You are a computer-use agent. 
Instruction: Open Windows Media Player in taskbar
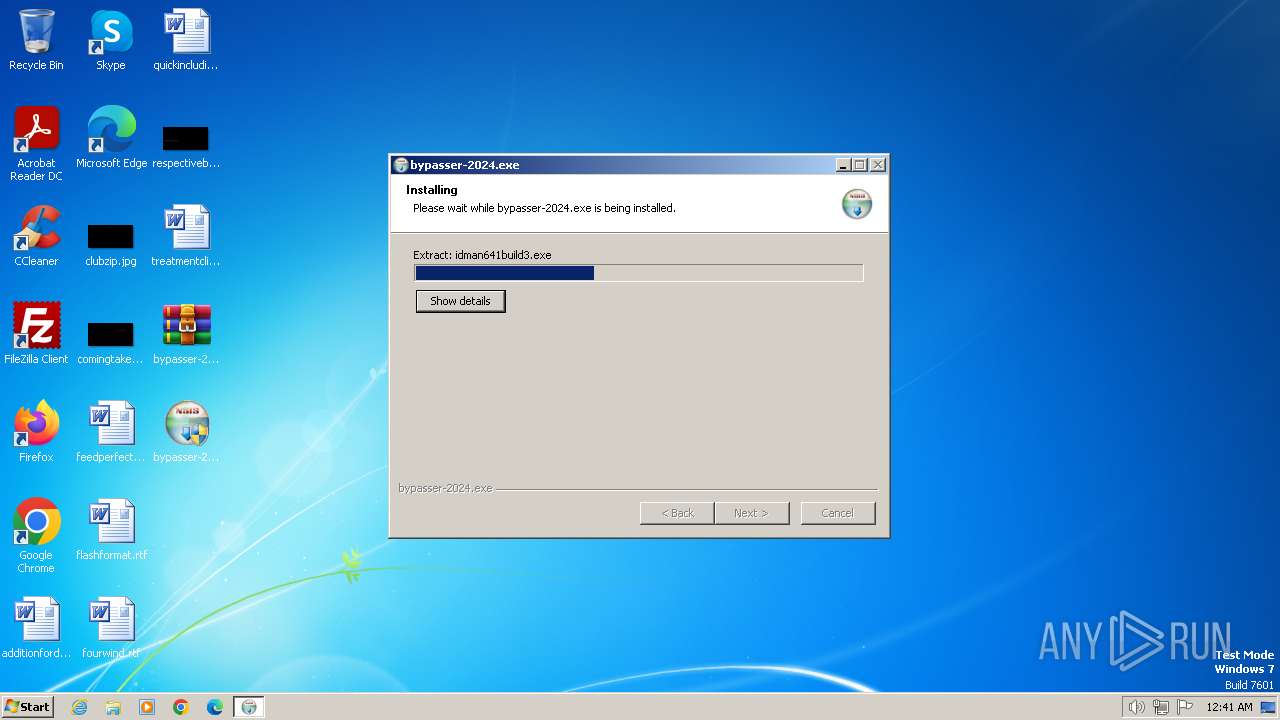(x=147, y=707)
